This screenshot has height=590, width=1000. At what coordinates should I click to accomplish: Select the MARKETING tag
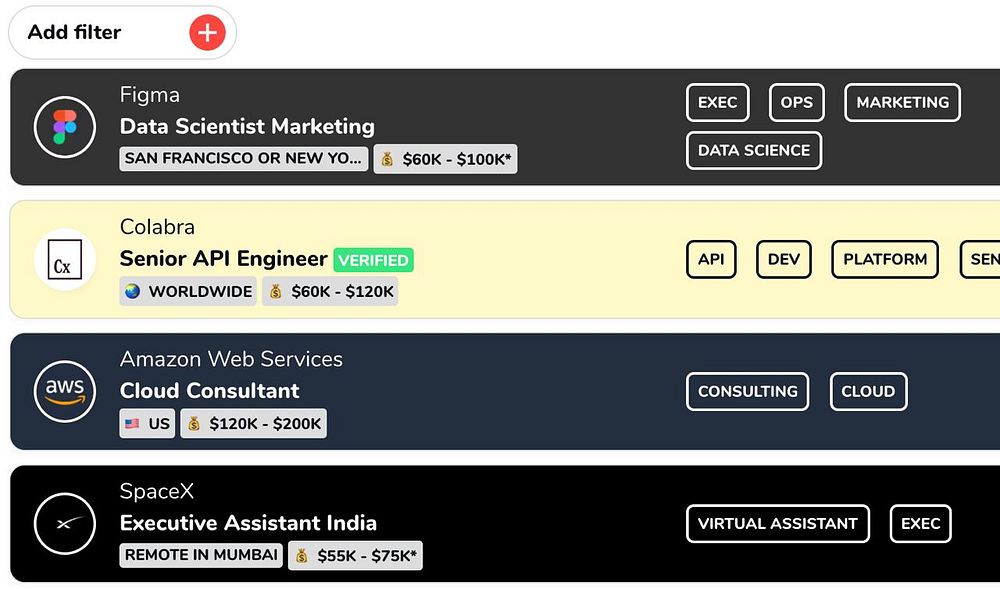coord(902,102)
